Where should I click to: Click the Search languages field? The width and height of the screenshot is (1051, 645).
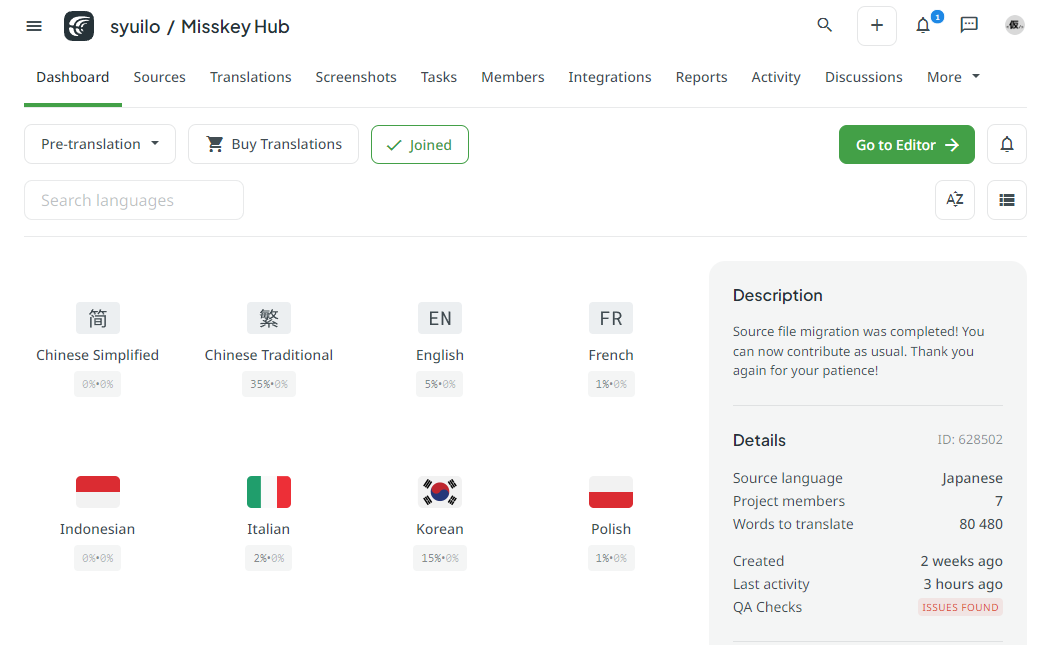click(134, 200)
